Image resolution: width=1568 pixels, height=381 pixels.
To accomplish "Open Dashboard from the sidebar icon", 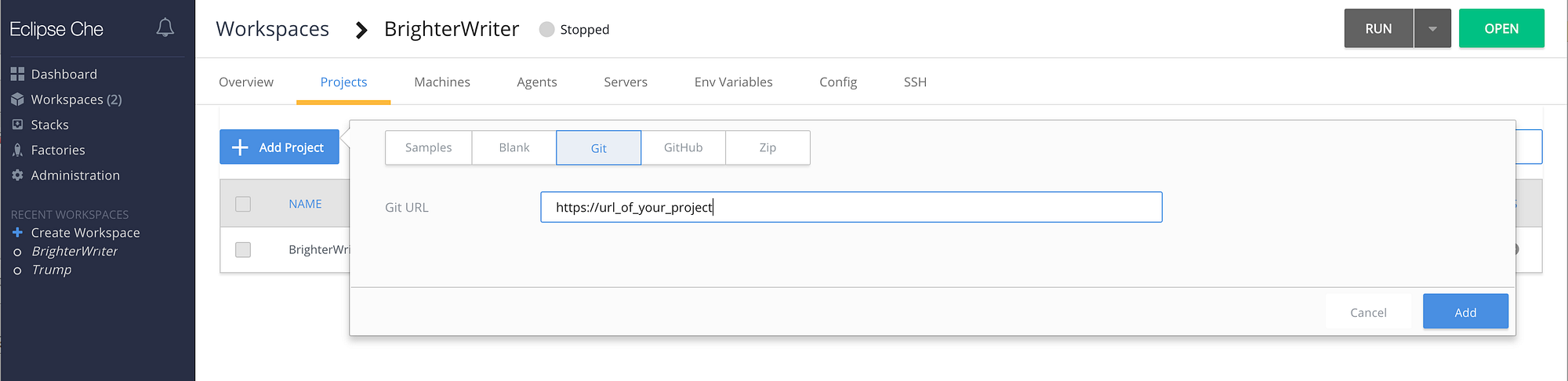I will [x=17, y=74].
